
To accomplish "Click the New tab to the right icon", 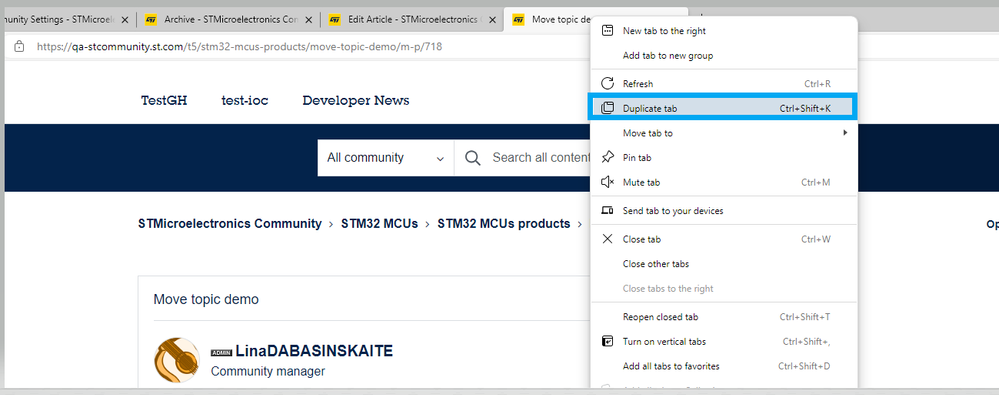I will 608,31.
